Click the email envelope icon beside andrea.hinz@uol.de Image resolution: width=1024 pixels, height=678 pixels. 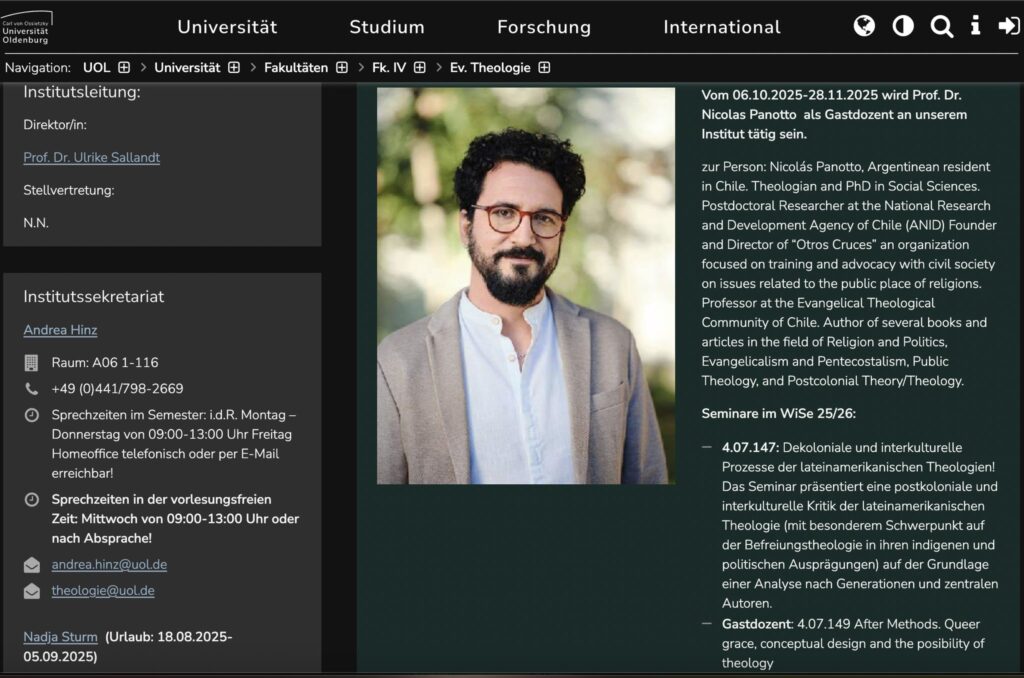point(32,565)
